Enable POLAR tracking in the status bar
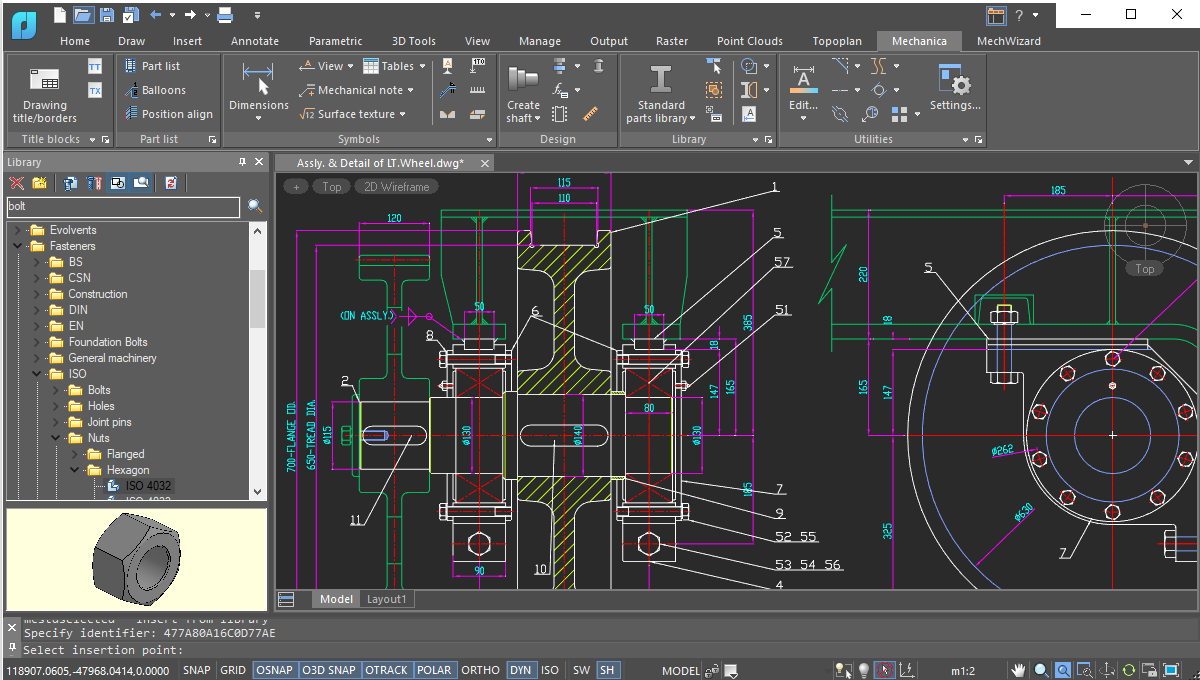1200x680 pixels. click(x=434, y=670)
